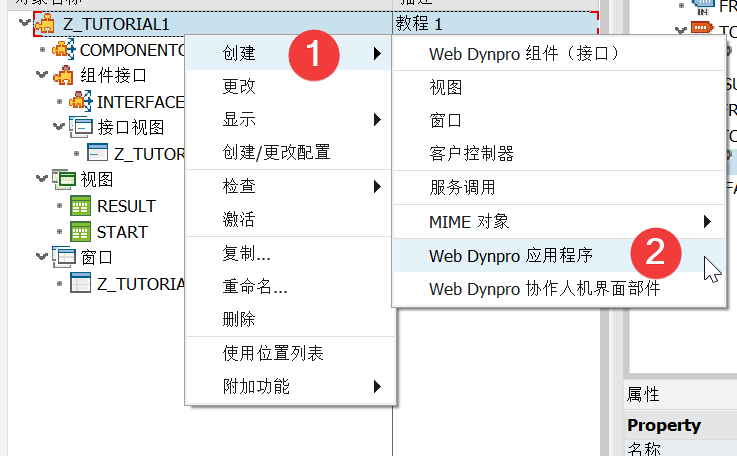Click the 窗口 folder icon
Image resolution: width=737 pixels, height=456 pixels.
[x=65, y=257]
